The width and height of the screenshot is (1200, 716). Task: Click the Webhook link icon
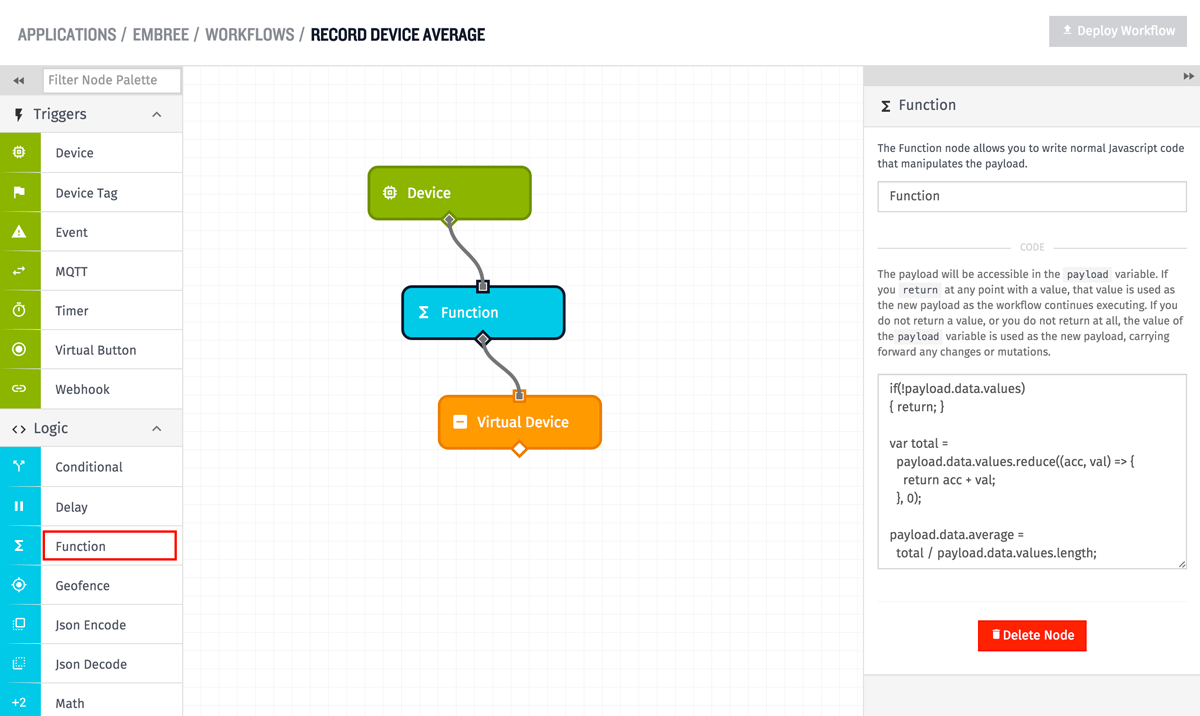[19, 388]
